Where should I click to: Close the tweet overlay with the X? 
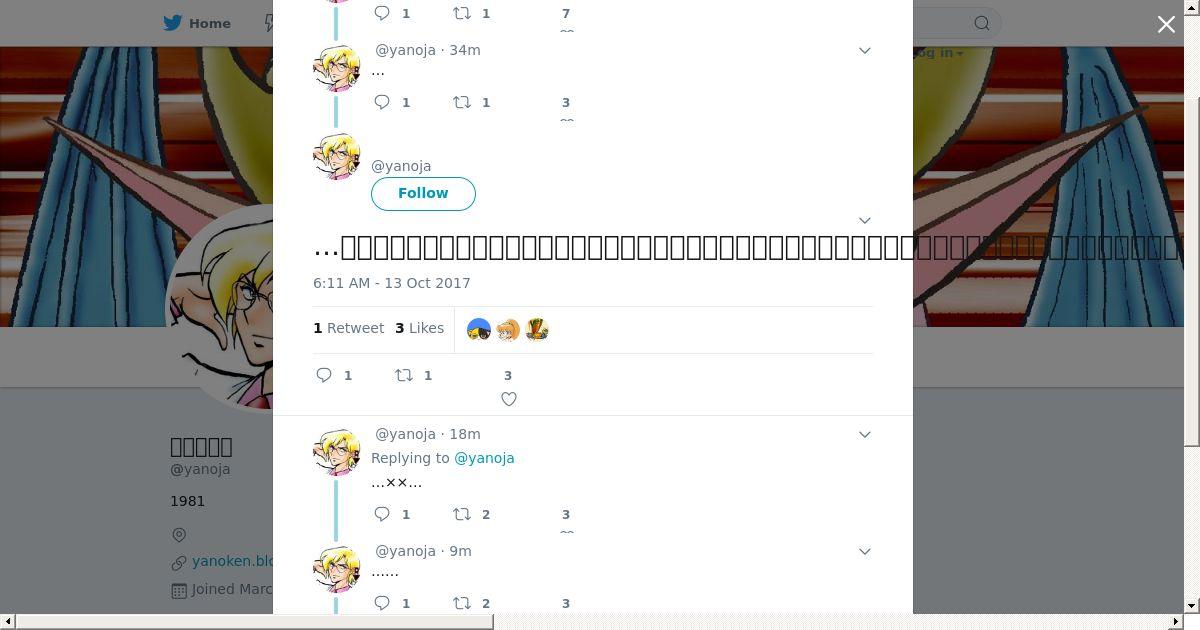[1166, 24]
